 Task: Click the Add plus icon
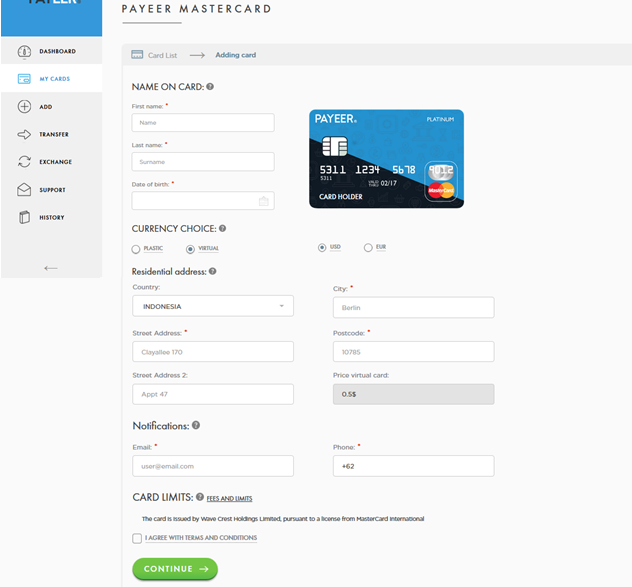pos(24,107)
